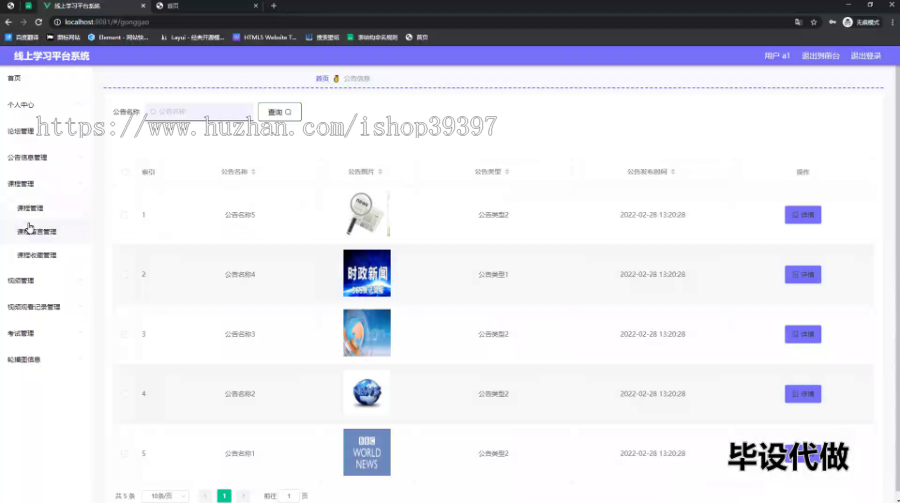900x503 pixels.
Task: Sort by 公告类型 column arrows
Action: [x=507, y=172]
